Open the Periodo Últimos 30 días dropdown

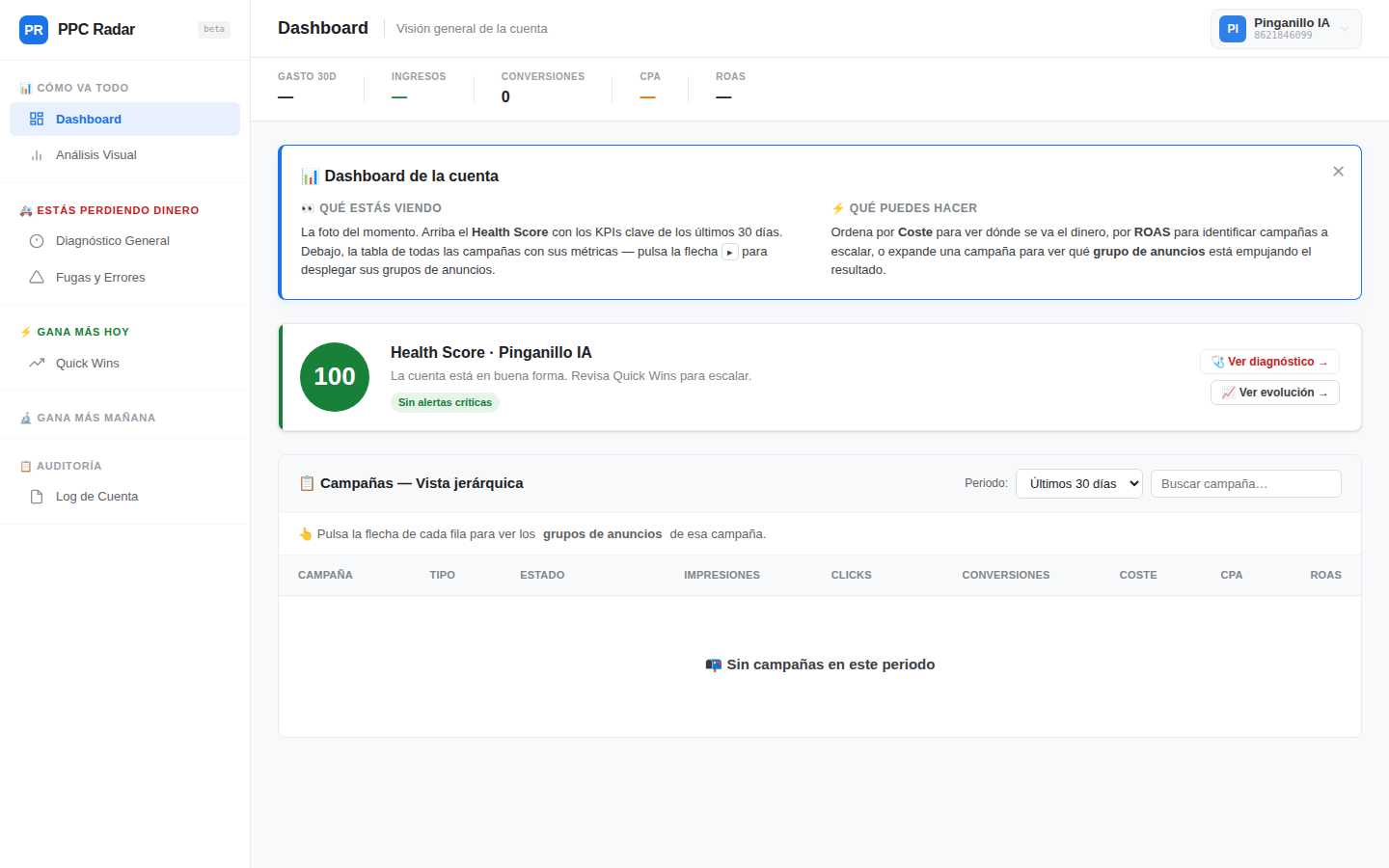click(1079, 484)
